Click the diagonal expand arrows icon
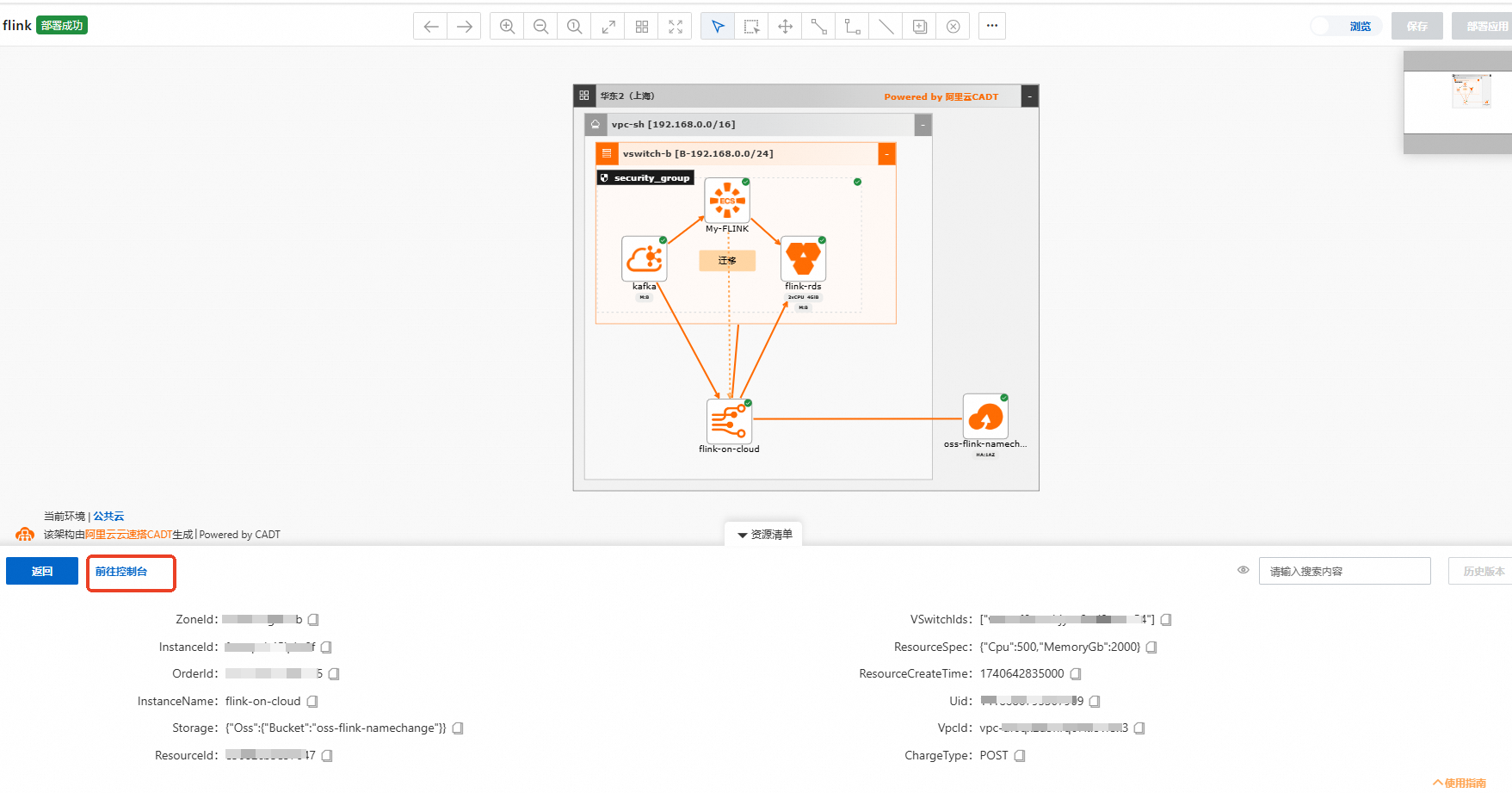Viewport: 1512px width, 793px height. tap(608, 27)
